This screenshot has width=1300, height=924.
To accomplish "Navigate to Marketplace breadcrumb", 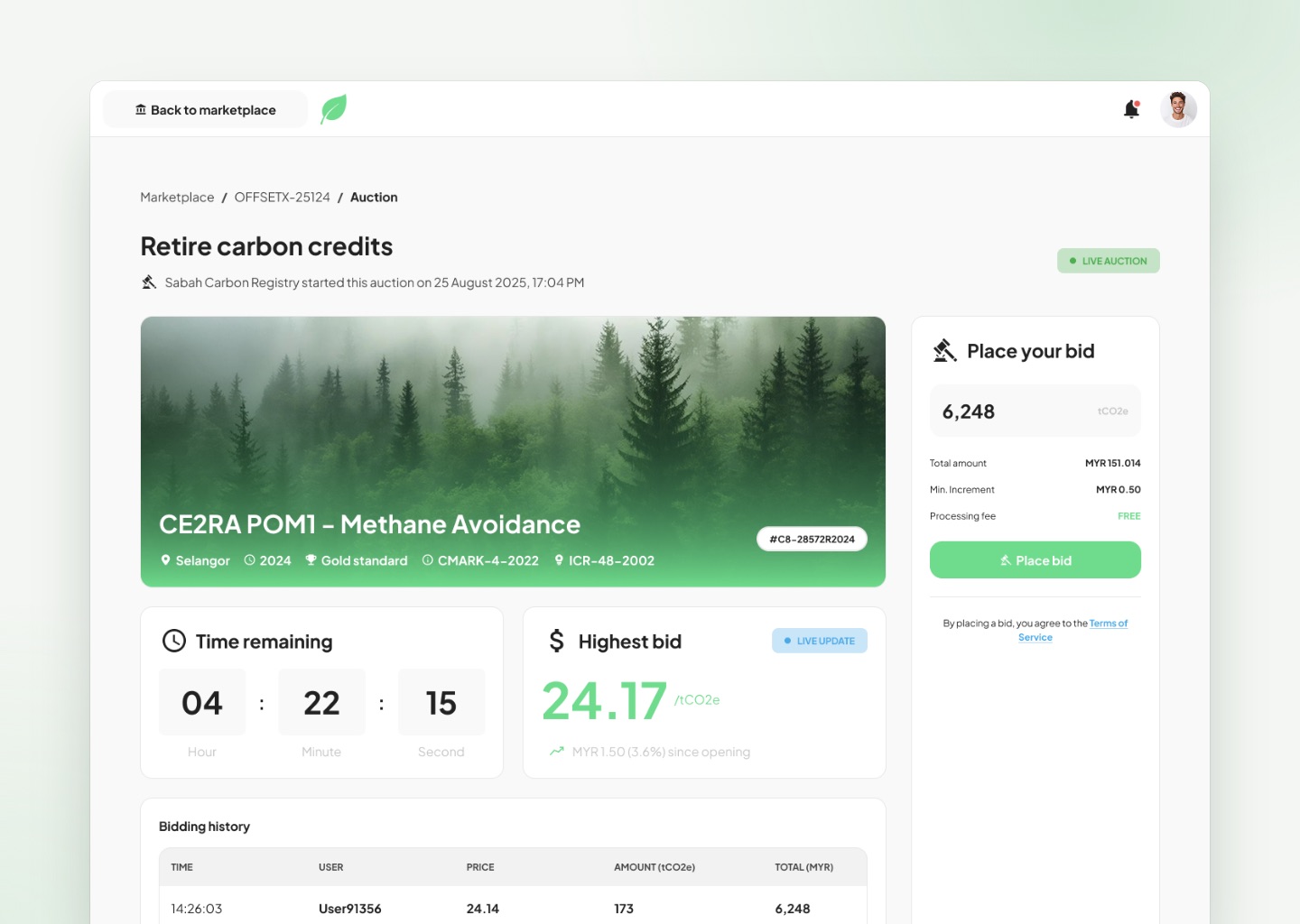I will 177,198.
